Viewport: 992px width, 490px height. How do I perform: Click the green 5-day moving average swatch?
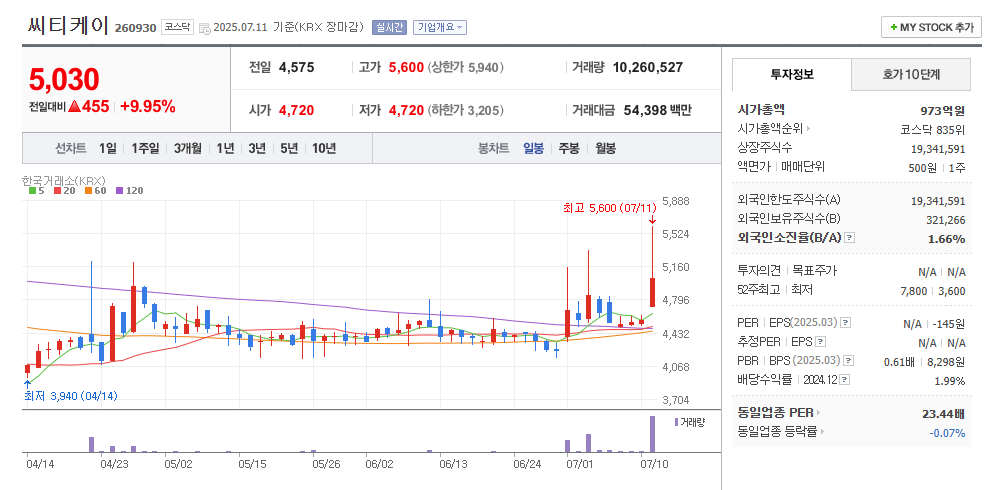tap(32, 190)
